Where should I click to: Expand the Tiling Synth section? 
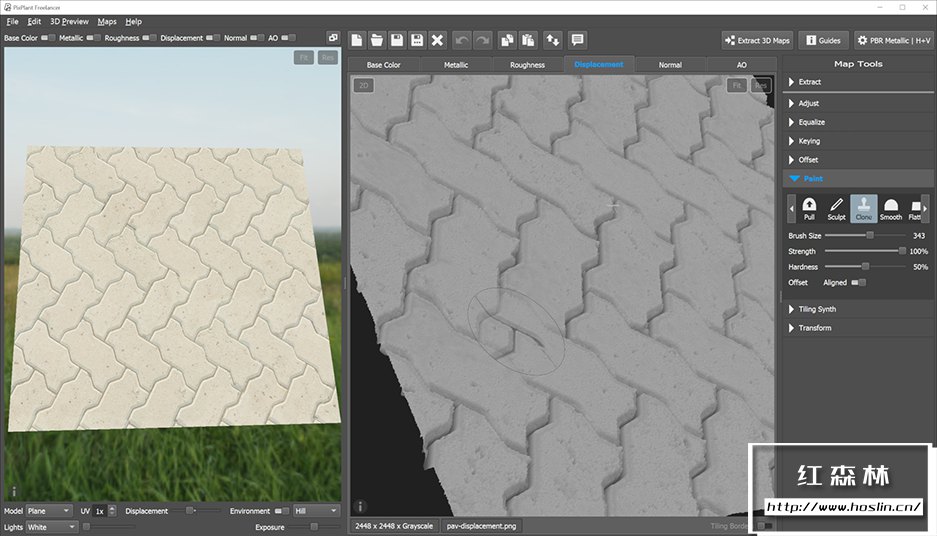click(x=858, y=309)
